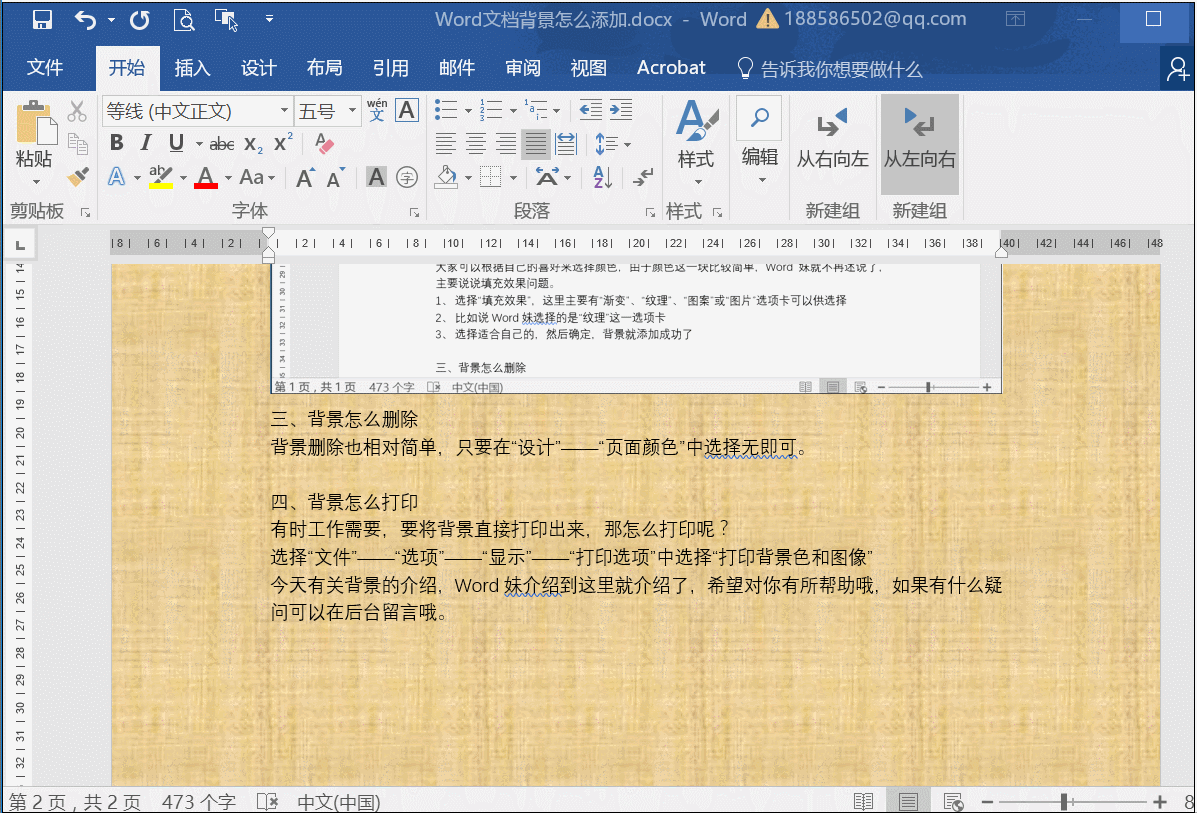Switch to the 插入 ribbon tab
This screenshot has height=813, width=1197.
tap(192, 67)
